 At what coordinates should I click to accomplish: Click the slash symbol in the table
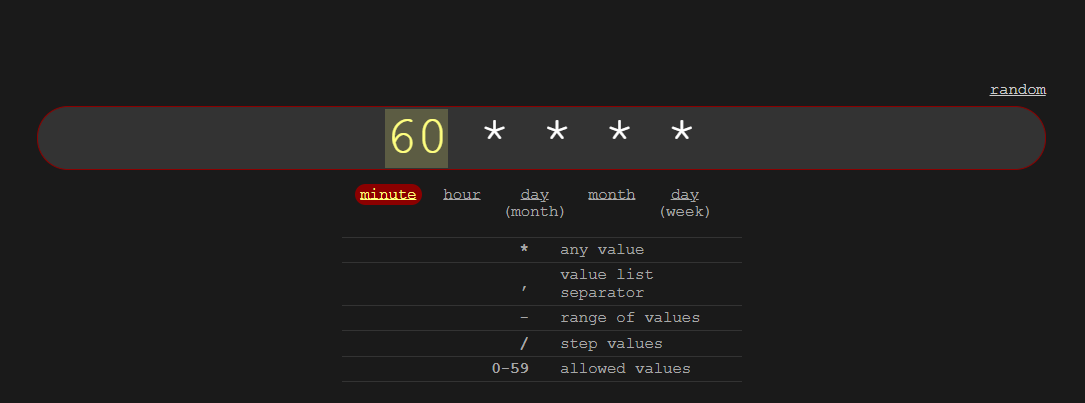point(524,343)
